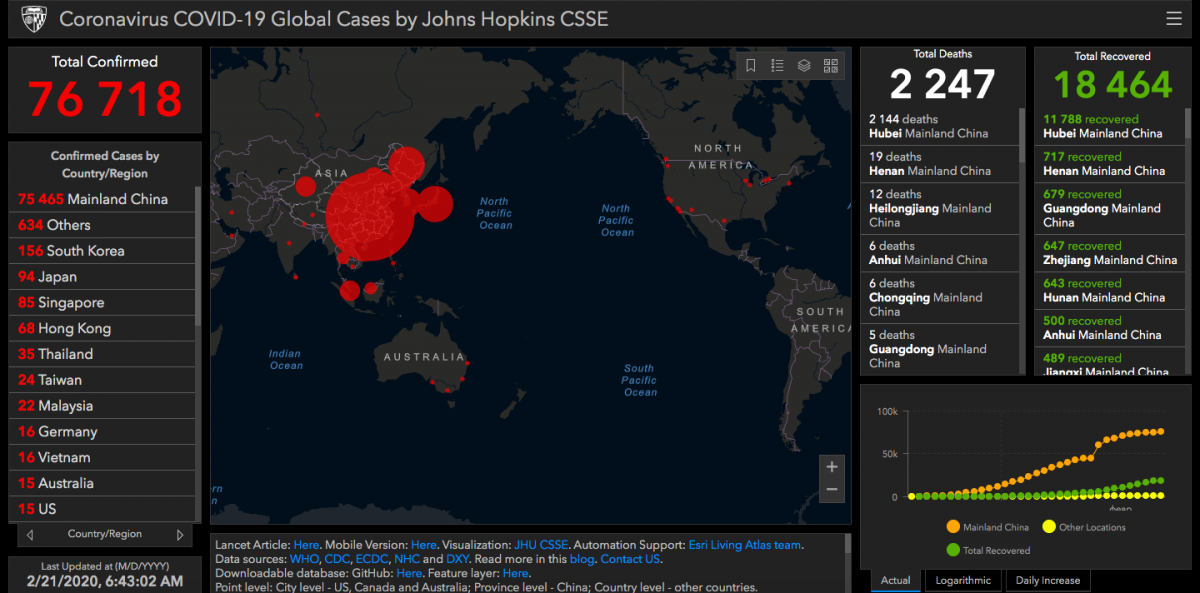Toggle Other Locations series in chart legend
This screenshot has width=1200, height=593.
tap(1084, 527)
